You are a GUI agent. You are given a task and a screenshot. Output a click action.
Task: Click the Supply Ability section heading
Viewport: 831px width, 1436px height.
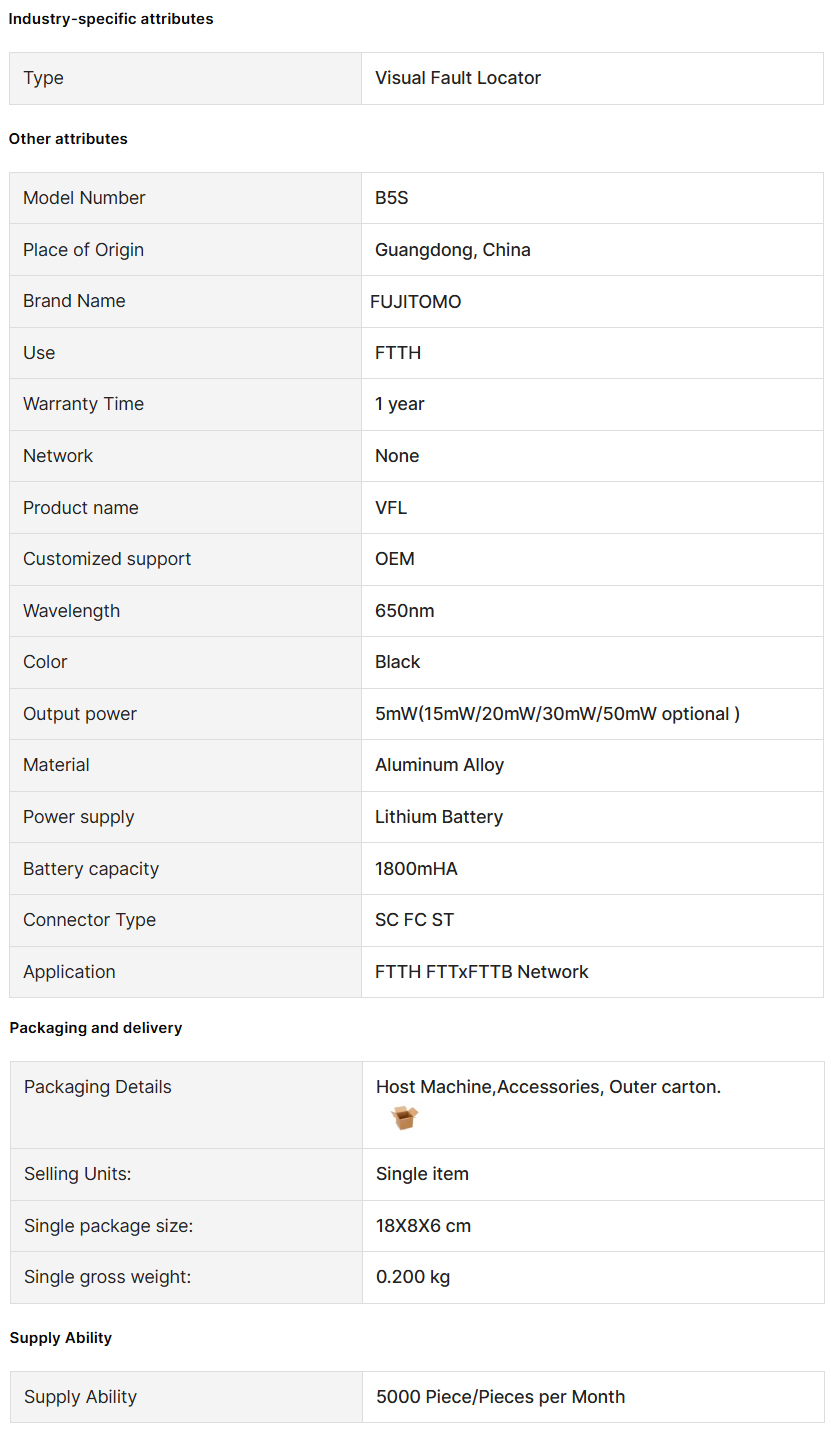tap(61, 1338)
